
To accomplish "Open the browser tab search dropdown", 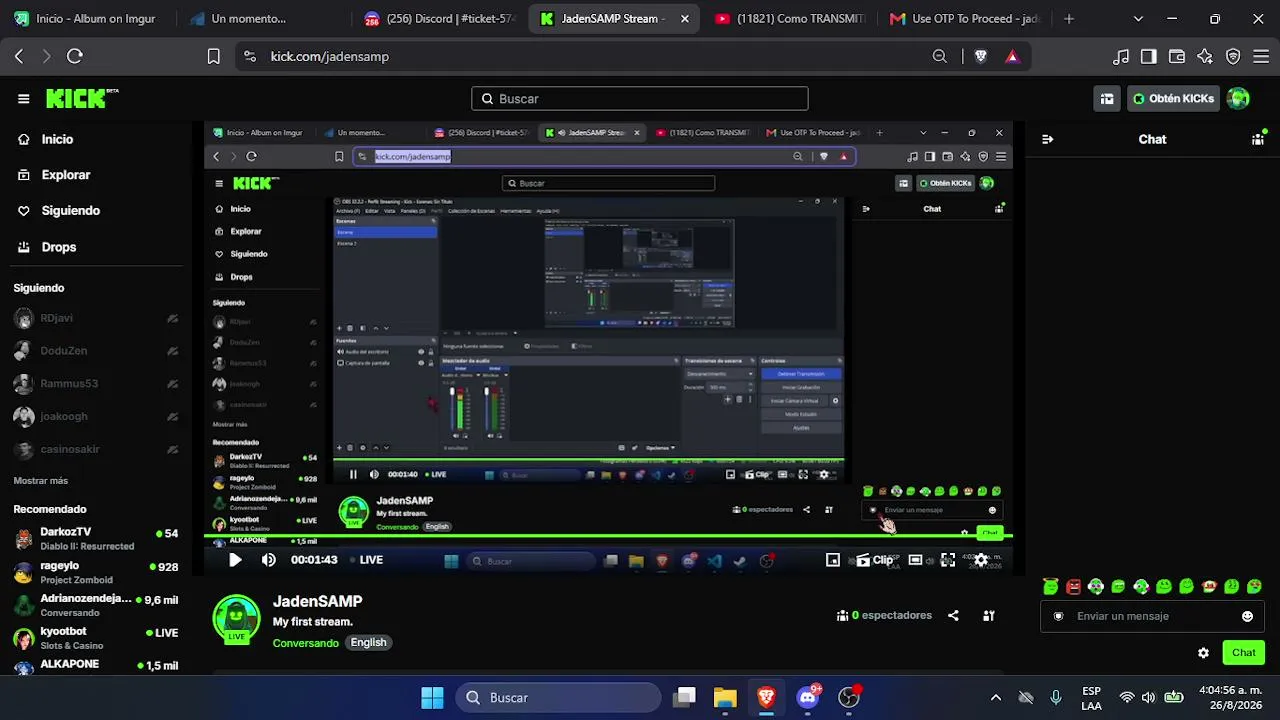I will click(1138, 19).
